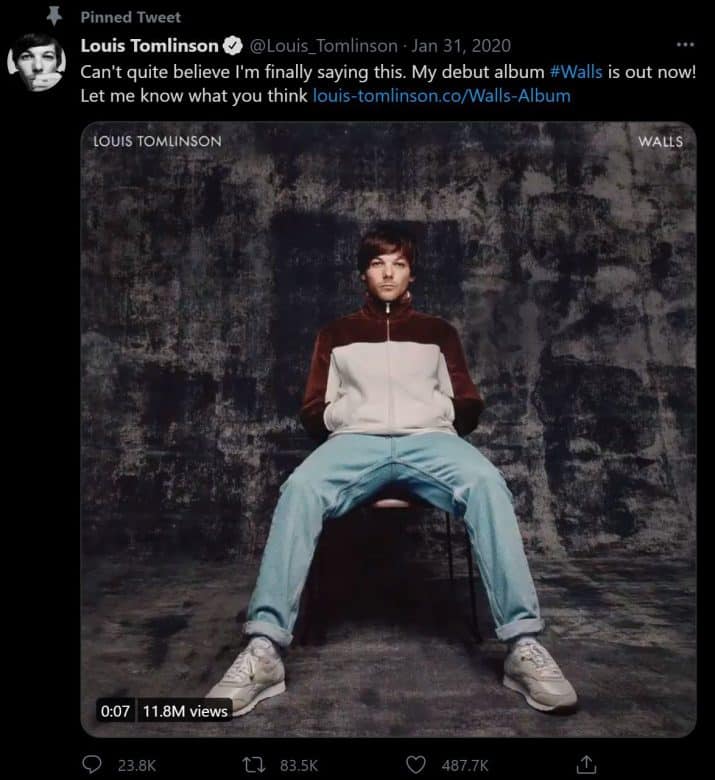Click the 23.8K replies count
Screen dimensions: 715x780
(136, 765)
